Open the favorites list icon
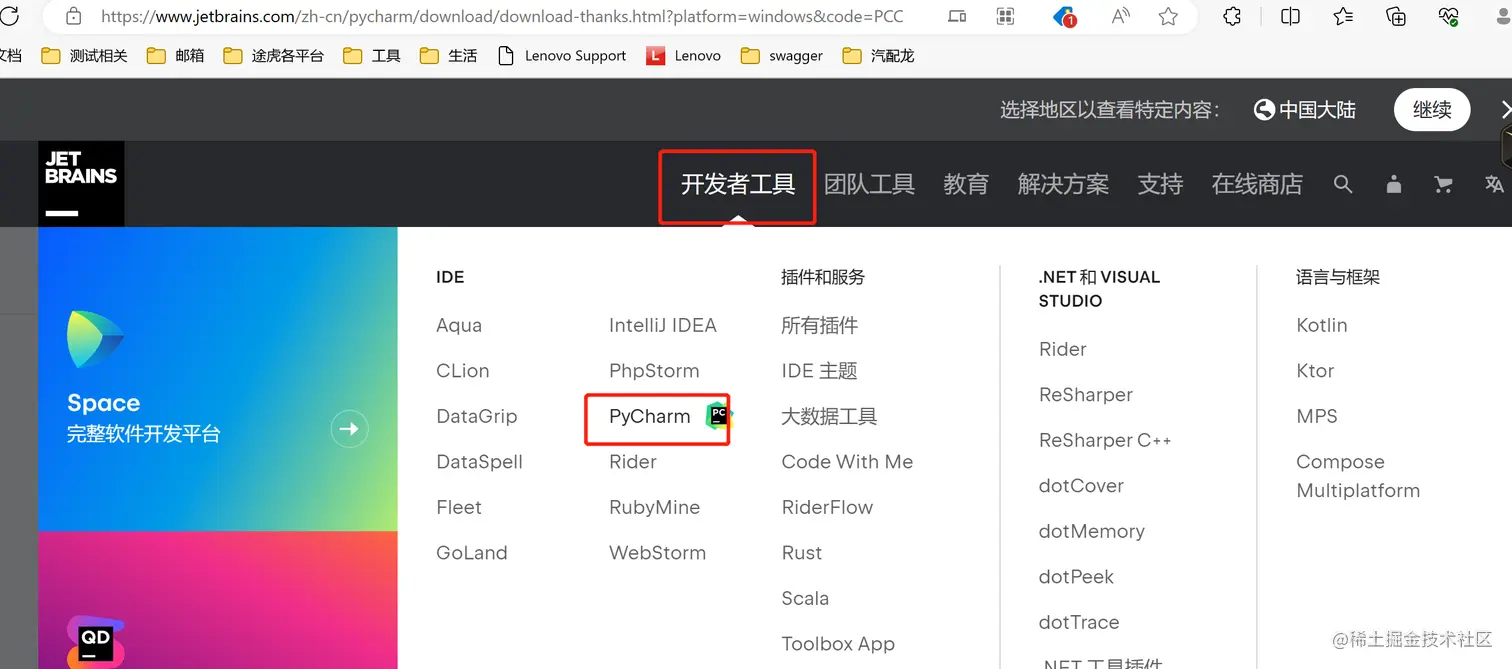The image size is (1512, 669). (x=1344, y=16)
